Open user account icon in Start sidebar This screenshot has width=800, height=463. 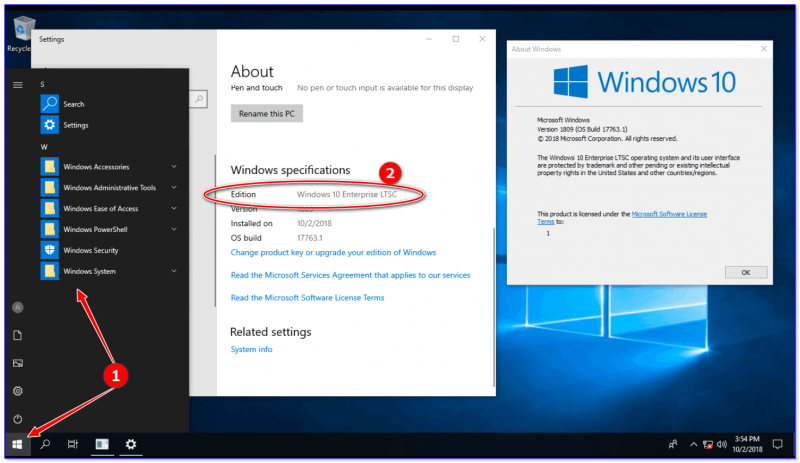(17, 307)
